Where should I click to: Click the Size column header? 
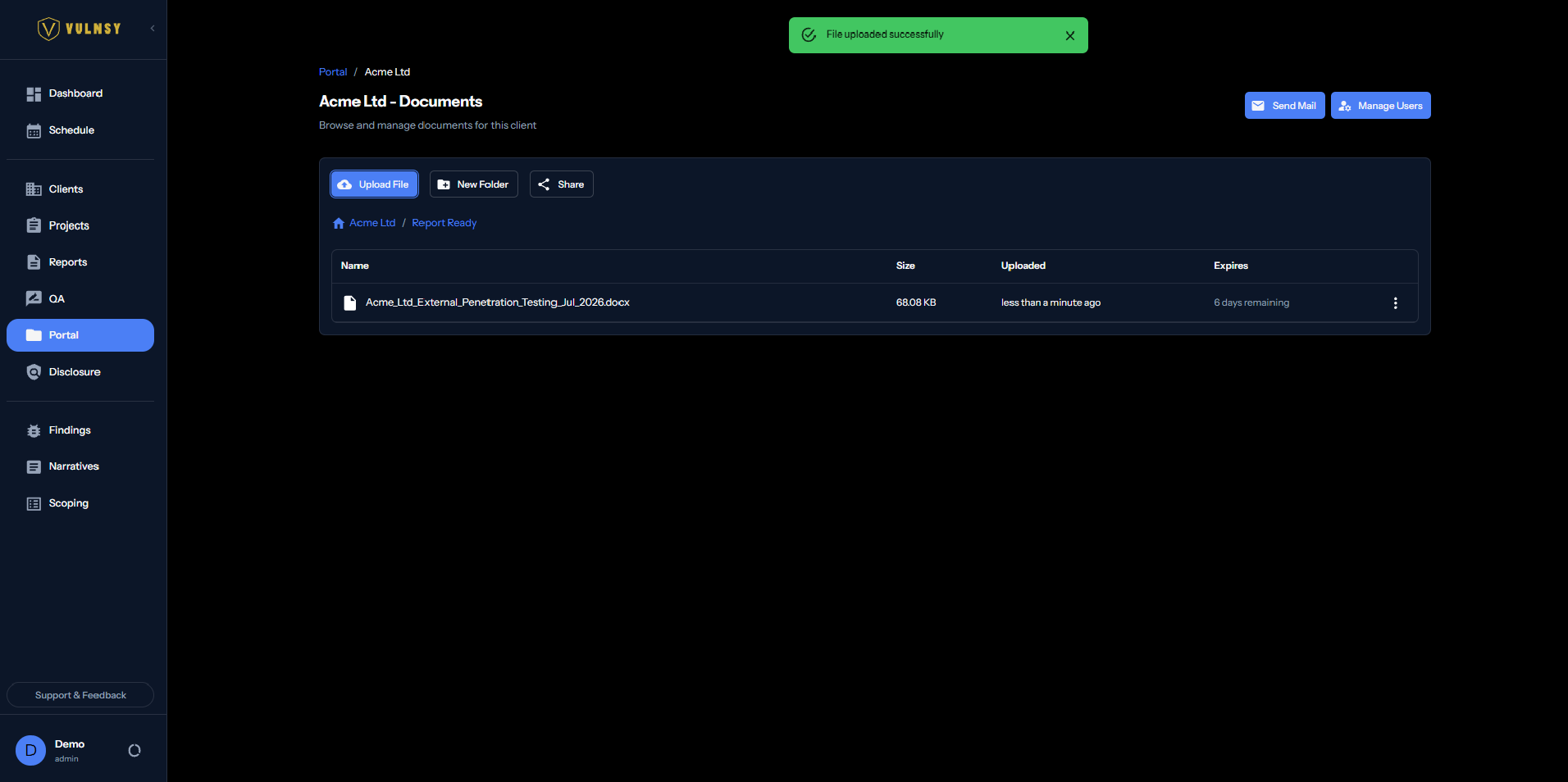coord(905,266)
